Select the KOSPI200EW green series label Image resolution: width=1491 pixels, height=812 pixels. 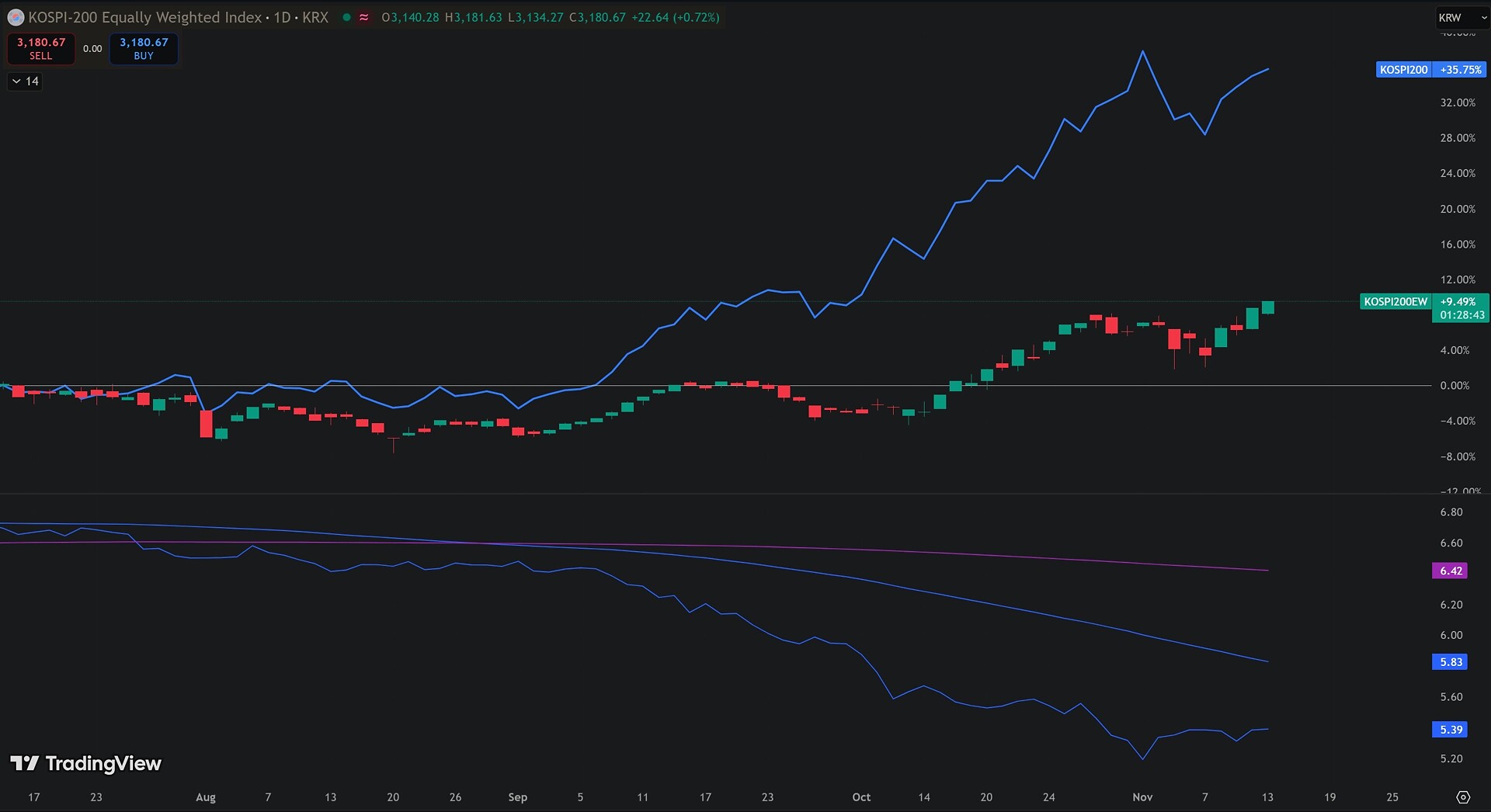1395,302
